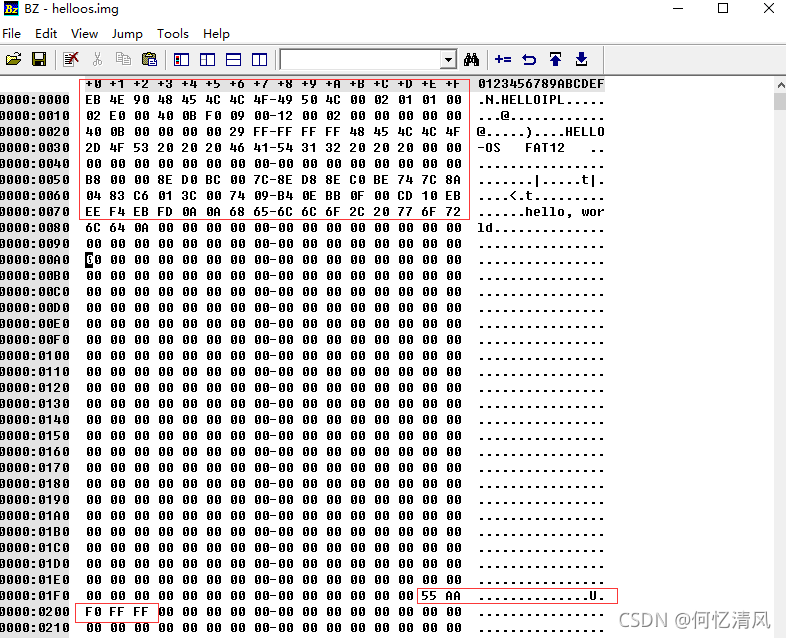Maximize the BZ window
This screenshot has height=638, width=786.
723,9
